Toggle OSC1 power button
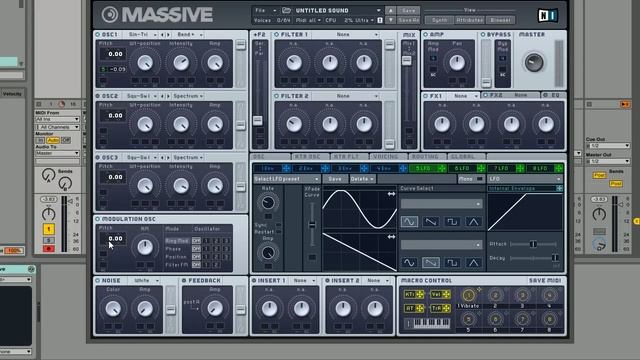The height and width of the screenshot is (360, 640). 98,35
